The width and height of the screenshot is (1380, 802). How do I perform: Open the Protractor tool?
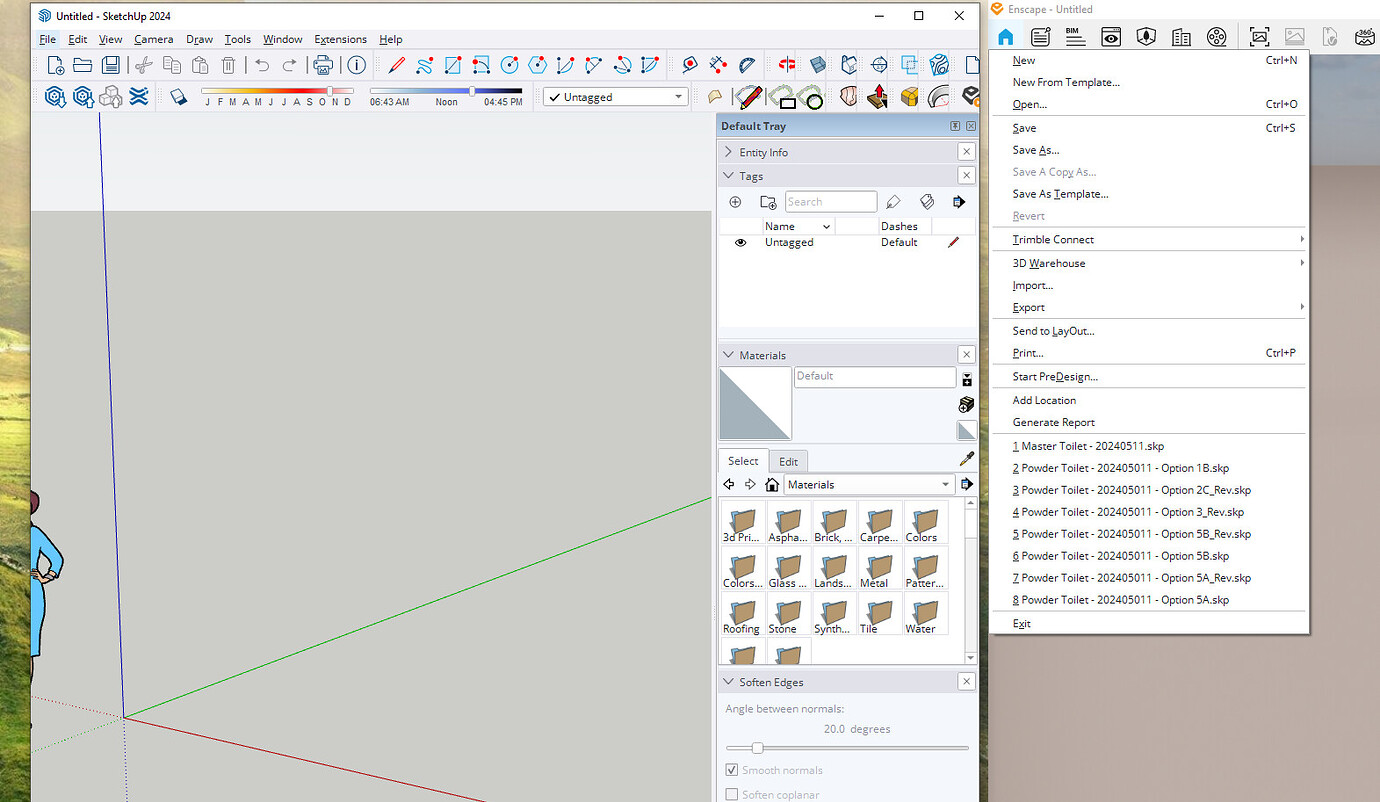pos(747,65)
